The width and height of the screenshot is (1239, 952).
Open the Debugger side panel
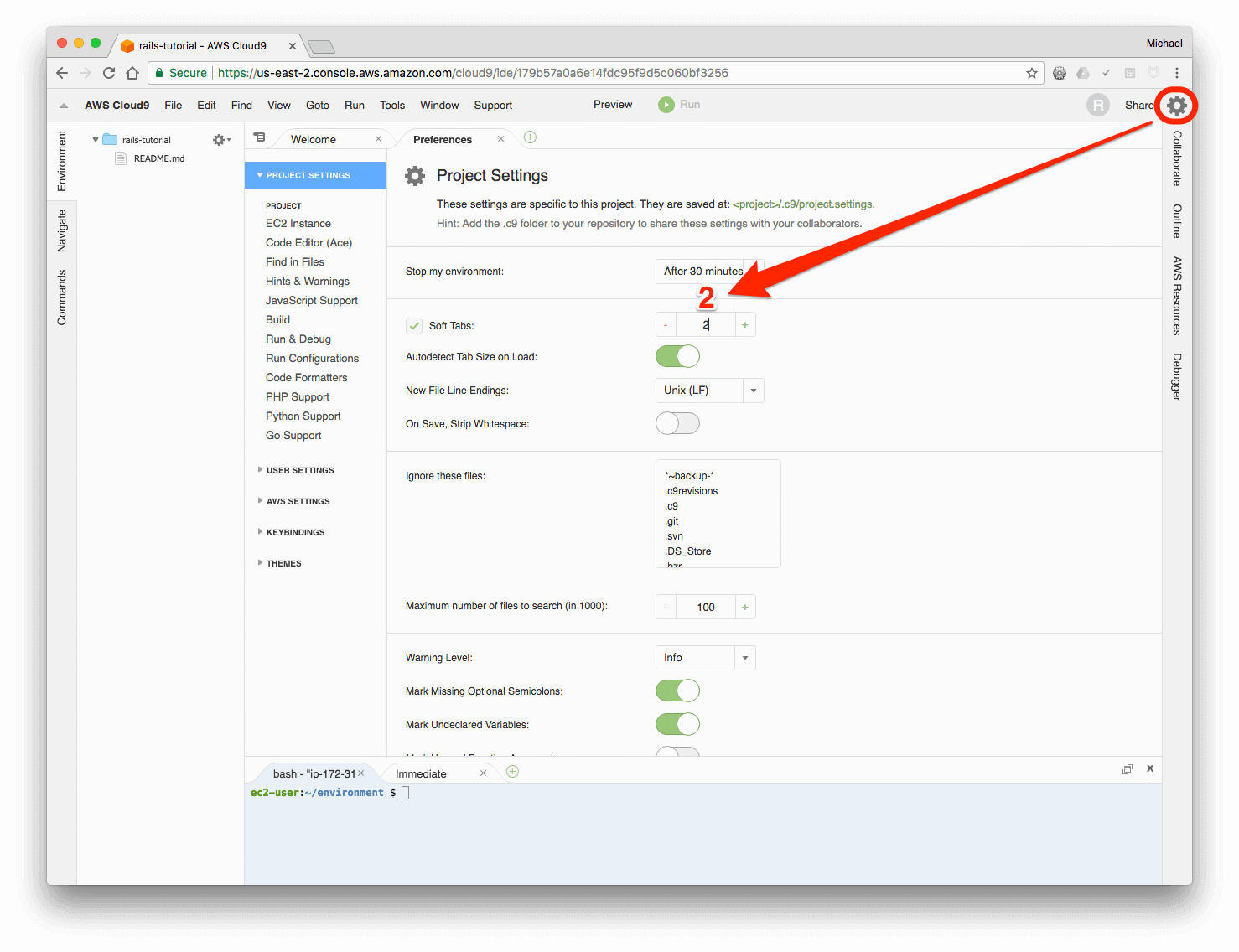click(1177, 376)
